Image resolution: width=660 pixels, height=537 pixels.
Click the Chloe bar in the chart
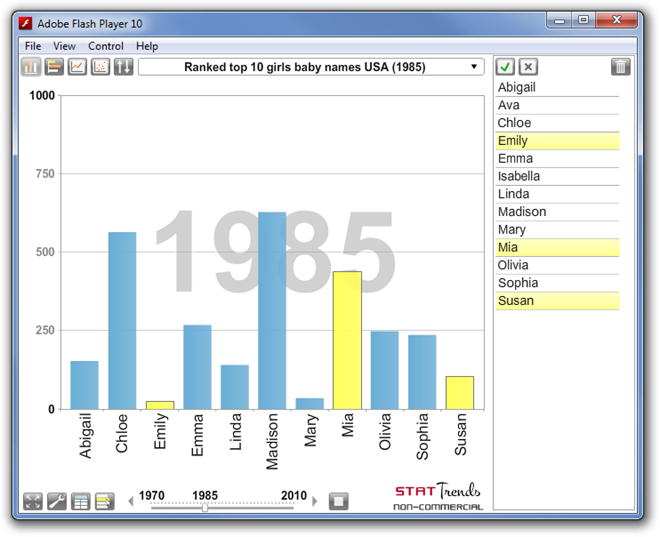tap(122, 321)
